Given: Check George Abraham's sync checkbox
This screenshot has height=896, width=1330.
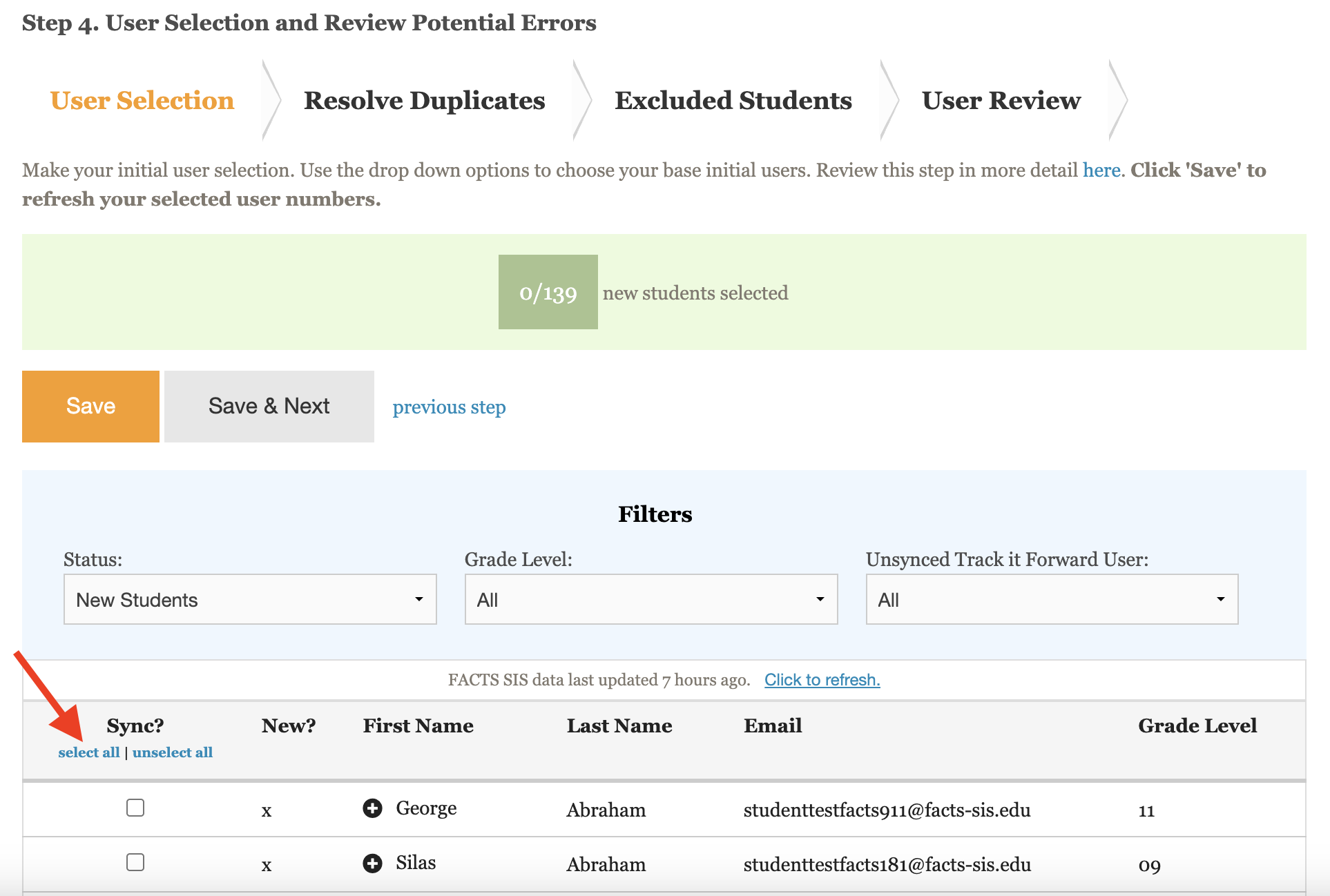Looking at the screenshot, I should [x=135, y=808].
